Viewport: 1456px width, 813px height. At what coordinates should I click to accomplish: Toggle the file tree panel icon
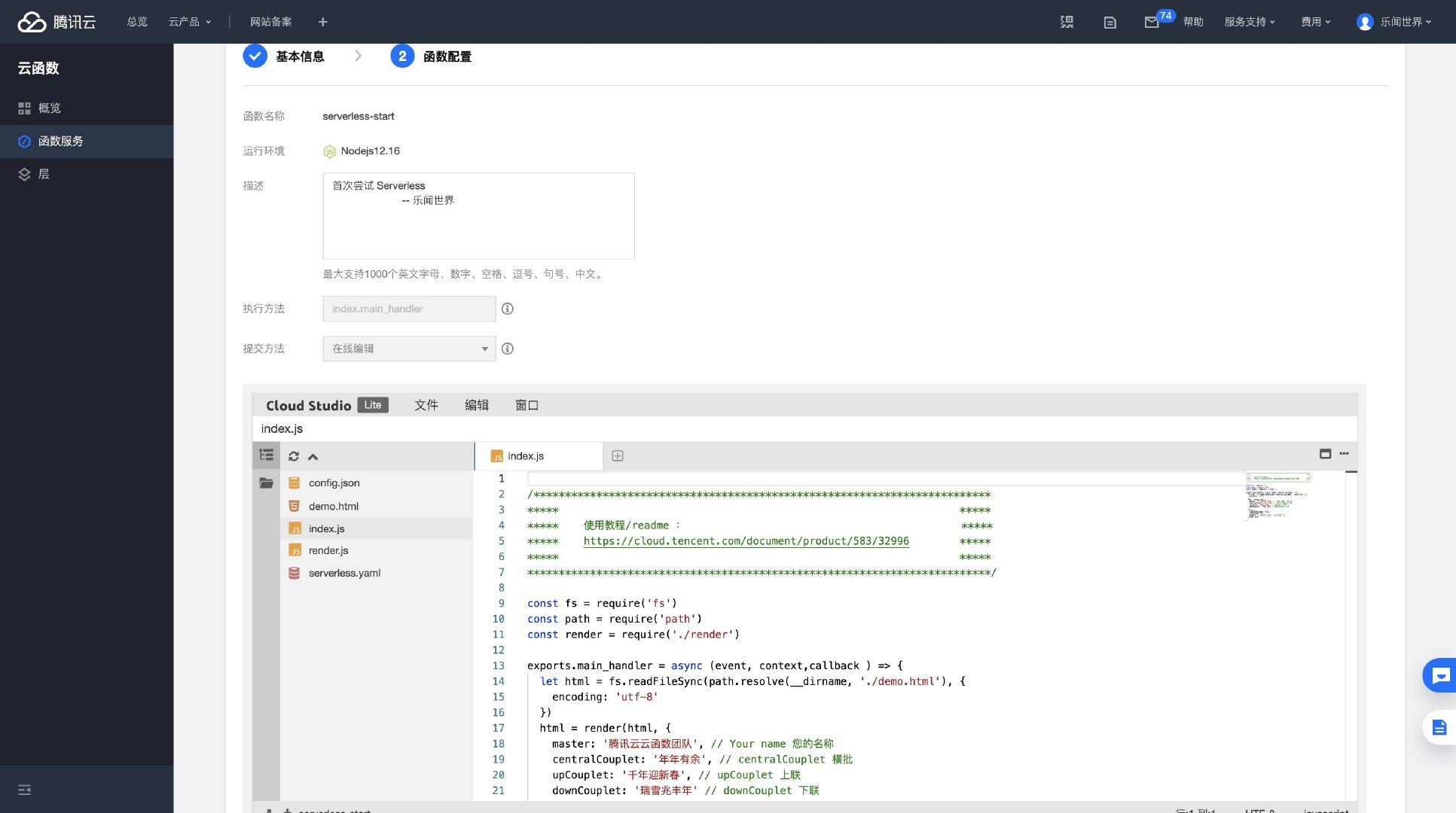[266, 455]
